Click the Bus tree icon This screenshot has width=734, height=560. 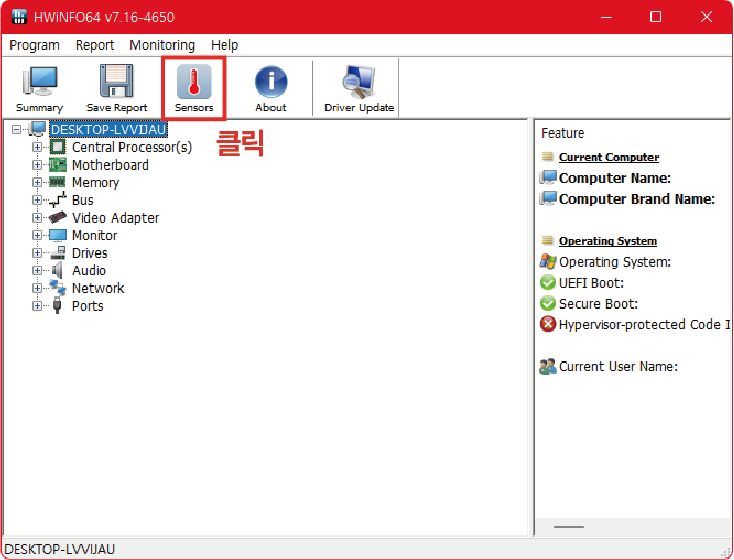(x=58, y=200)
